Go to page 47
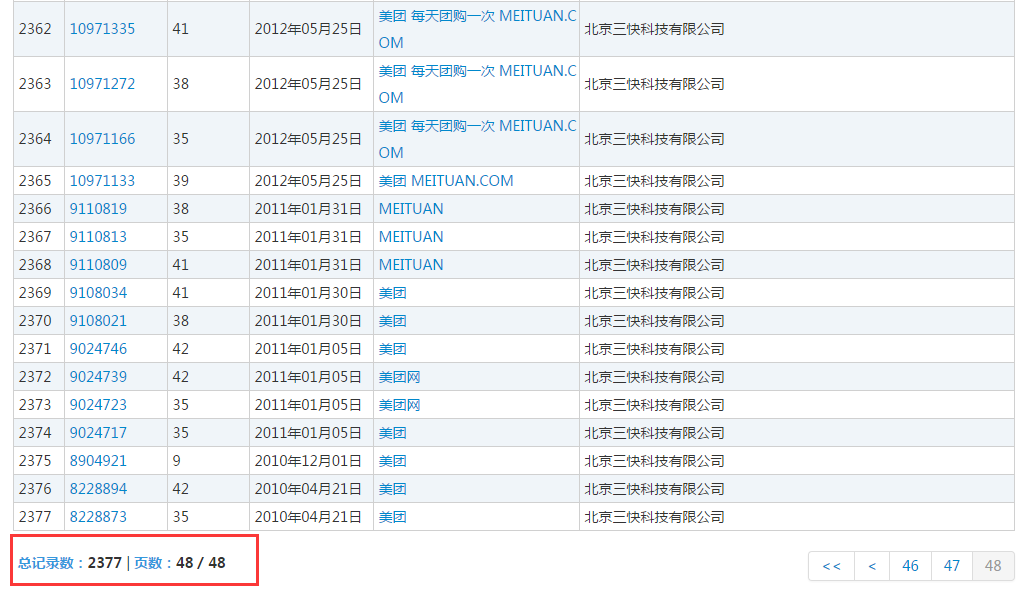 952,566
